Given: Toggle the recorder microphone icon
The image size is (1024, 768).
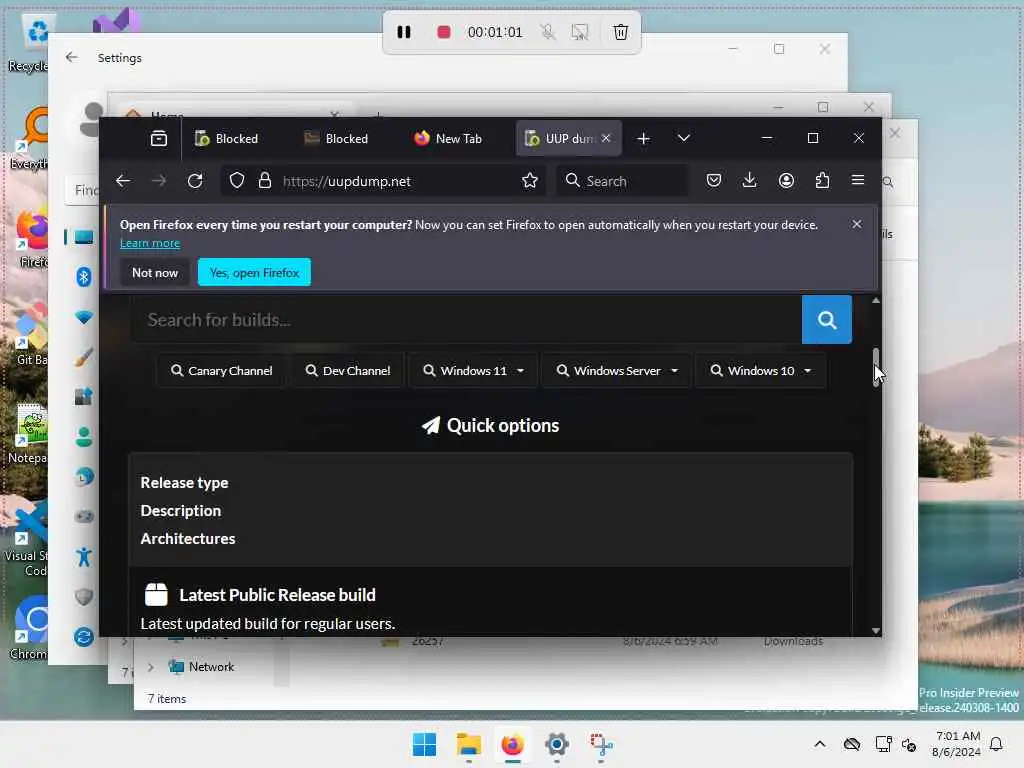Looking at the screenshot, I should [x=547, y=32].
